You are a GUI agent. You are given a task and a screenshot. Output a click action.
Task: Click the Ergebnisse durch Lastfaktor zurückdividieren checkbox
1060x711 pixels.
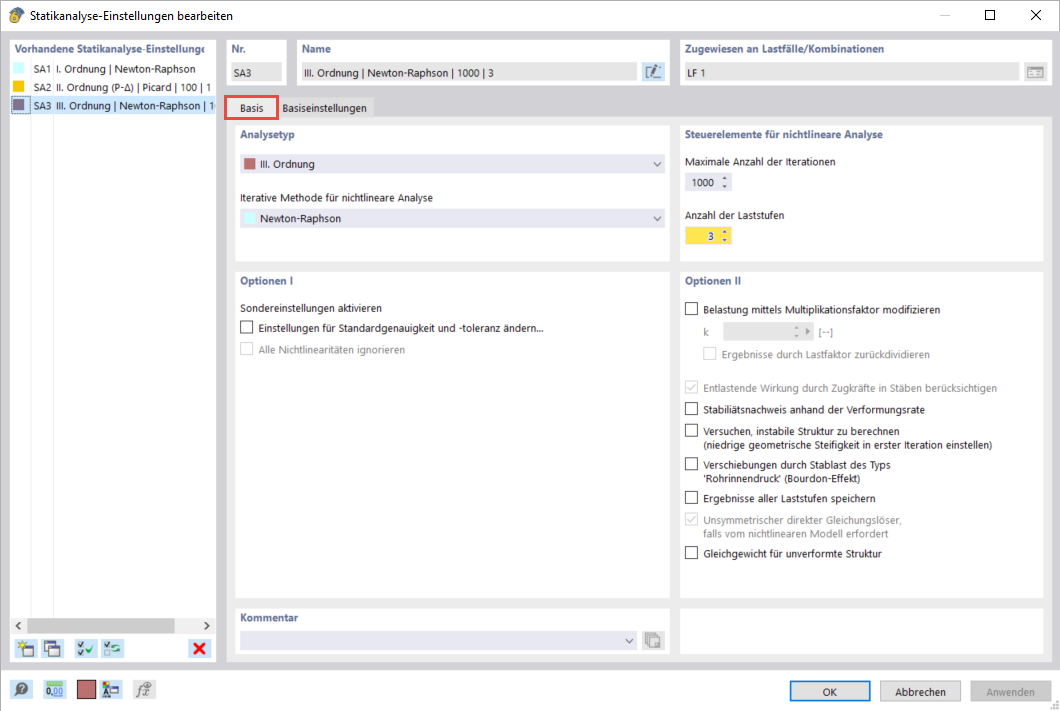point(710,353)
